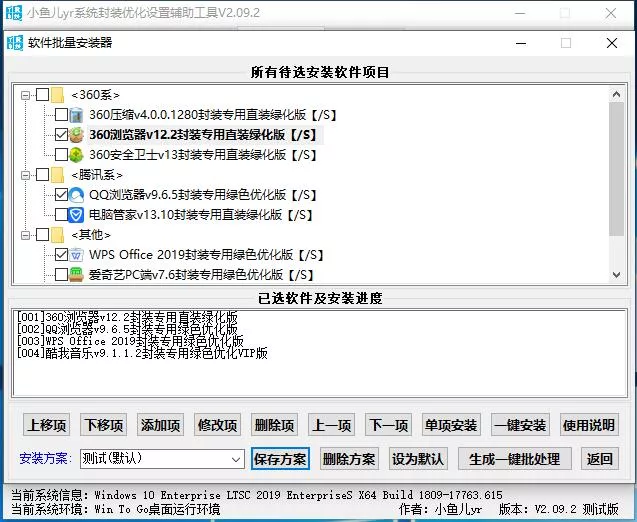Screen dimensions: 637x522
Task: Click the software list scrollbar thumb
Action: pos(616,169)
